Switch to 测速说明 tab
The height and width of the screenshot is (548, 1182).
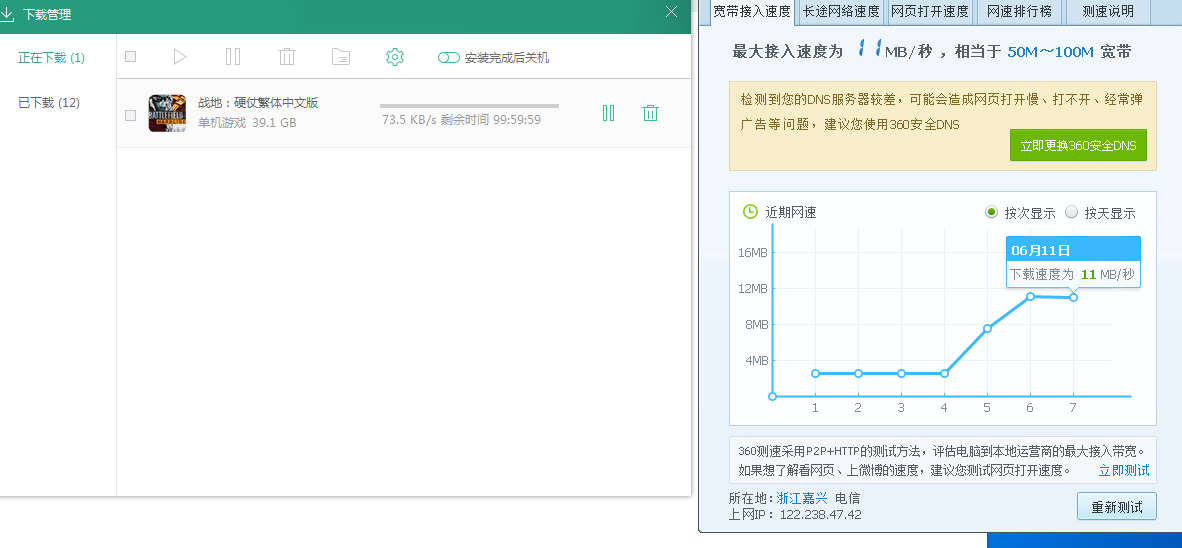point(1108,11)
